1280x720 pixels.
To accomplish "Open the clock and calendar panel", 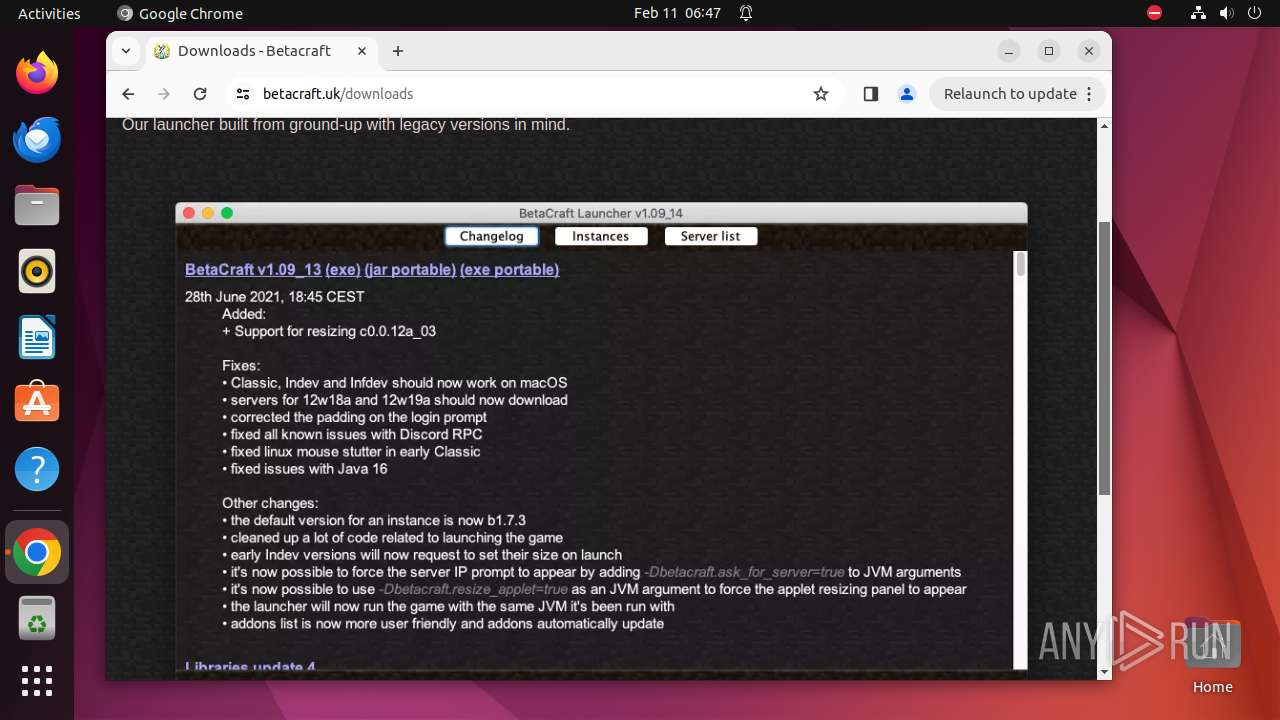I will (677, 13).
